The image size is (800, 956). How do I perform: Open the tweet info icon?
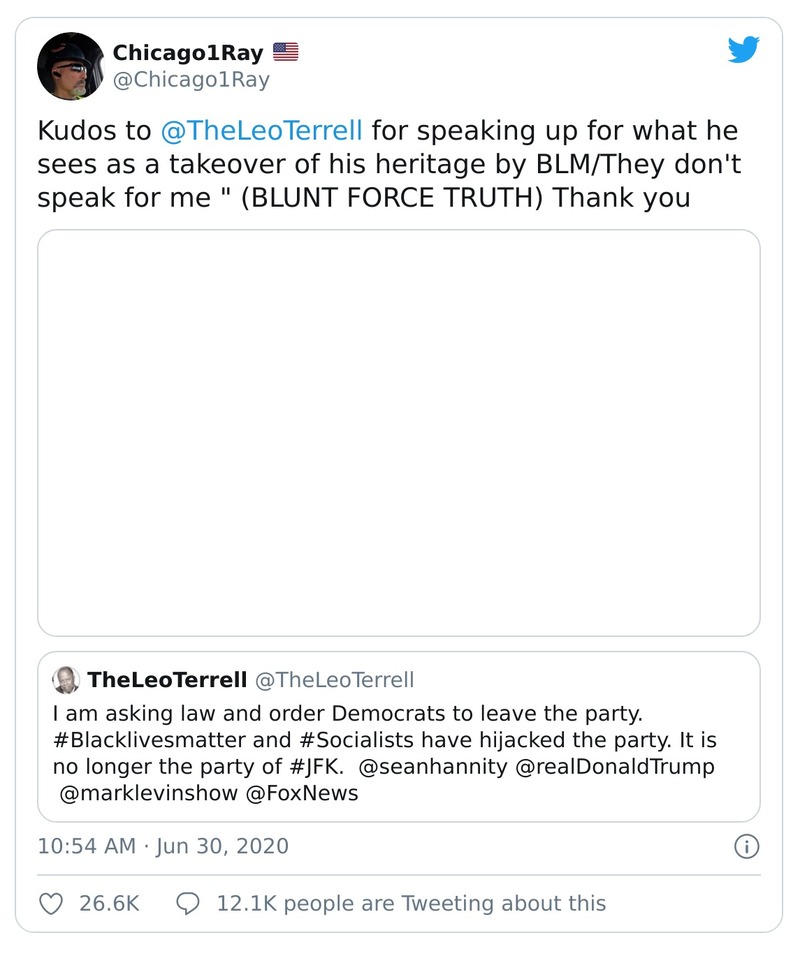click(x=746, y=847)
